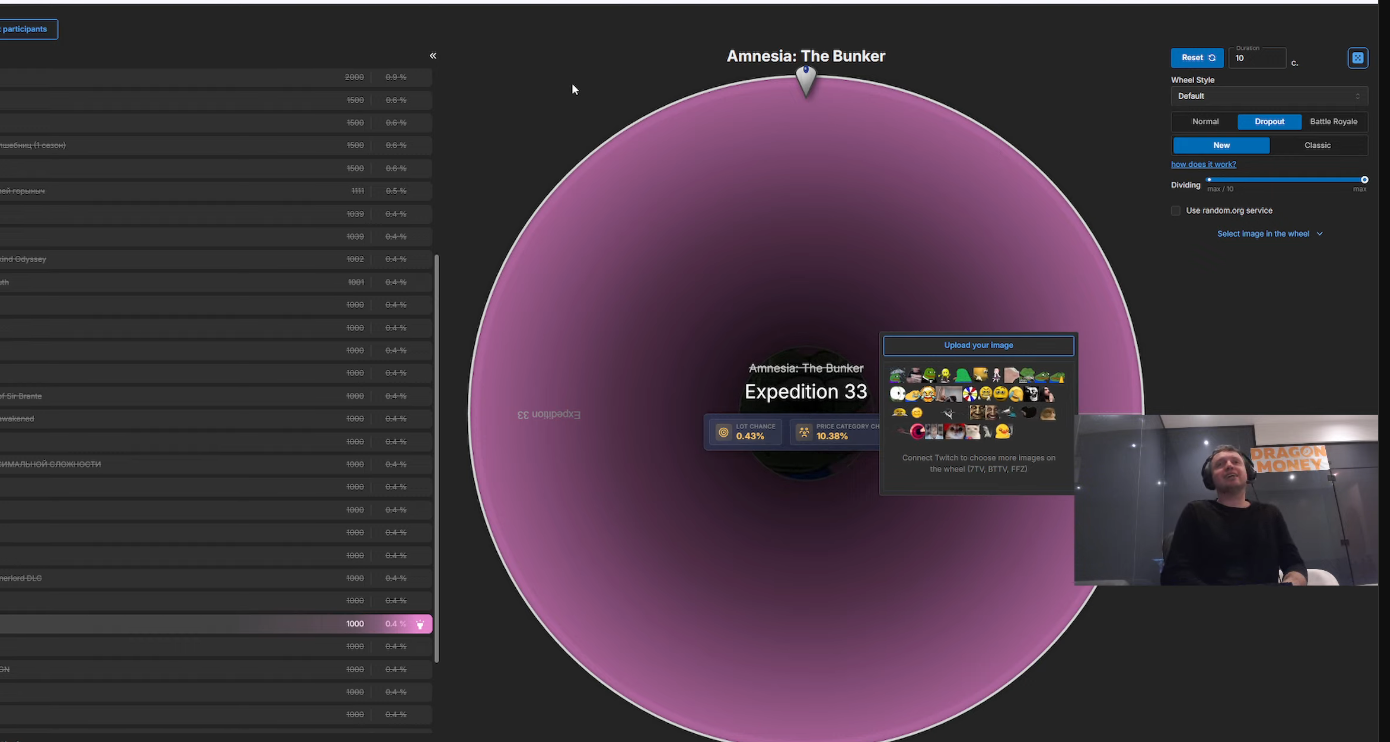
Task: Click the 0.5 % chance in the list
Action: coord(396,191)
